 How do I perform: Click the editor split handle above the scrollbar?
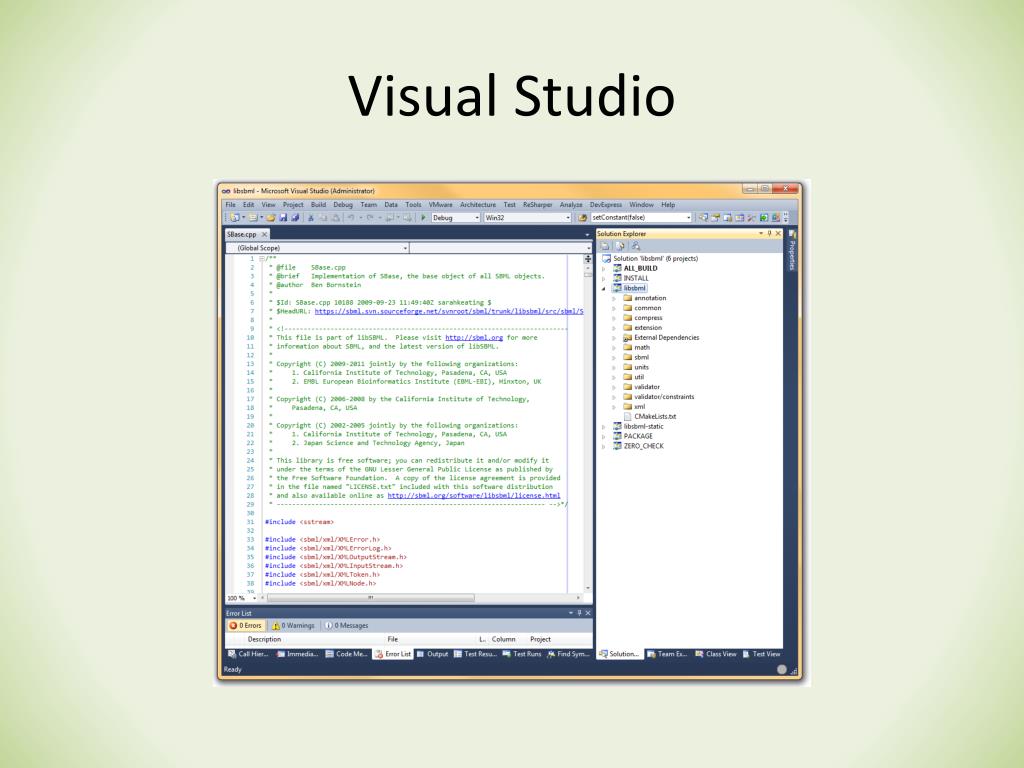click(x=588, y=259)
